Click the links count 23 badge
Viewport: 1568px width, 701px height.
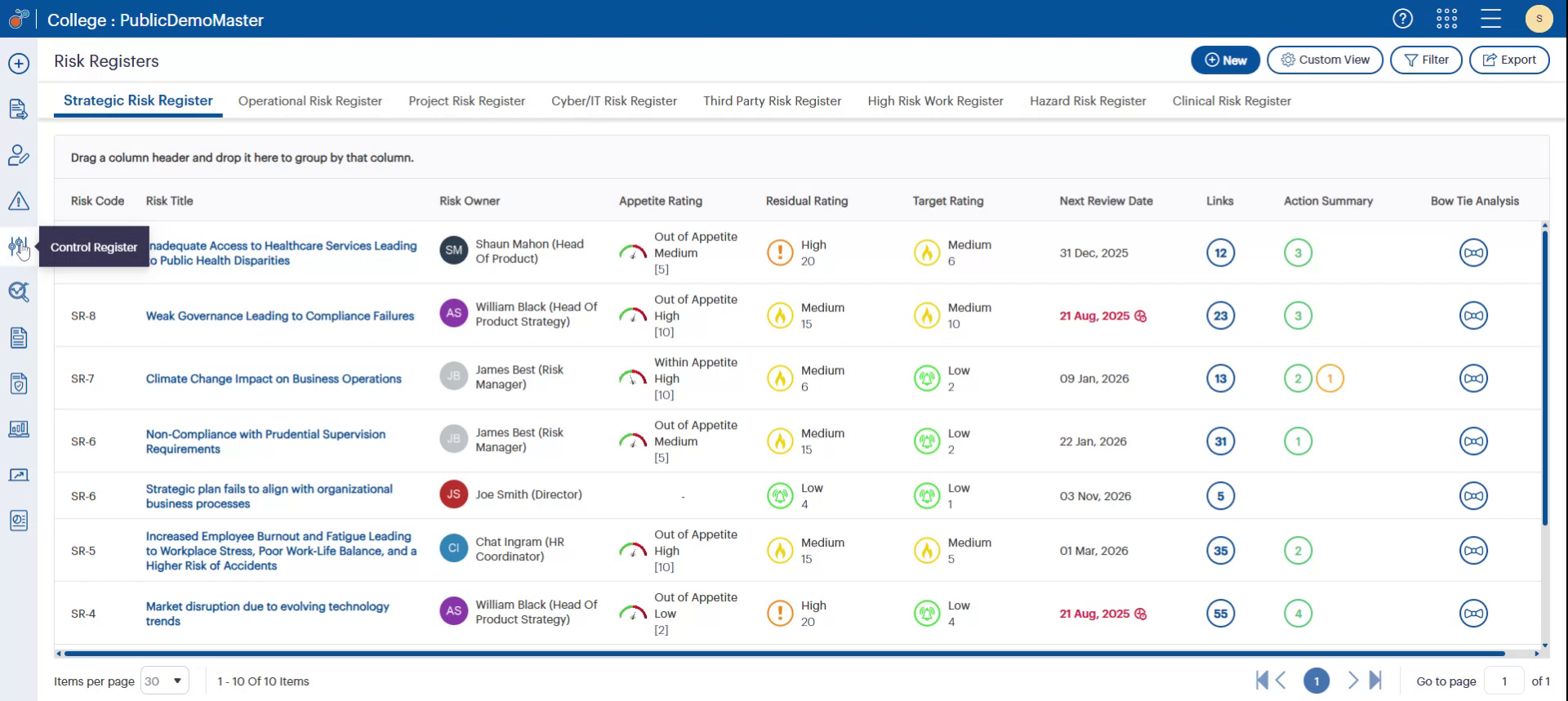pos(1220,316)
